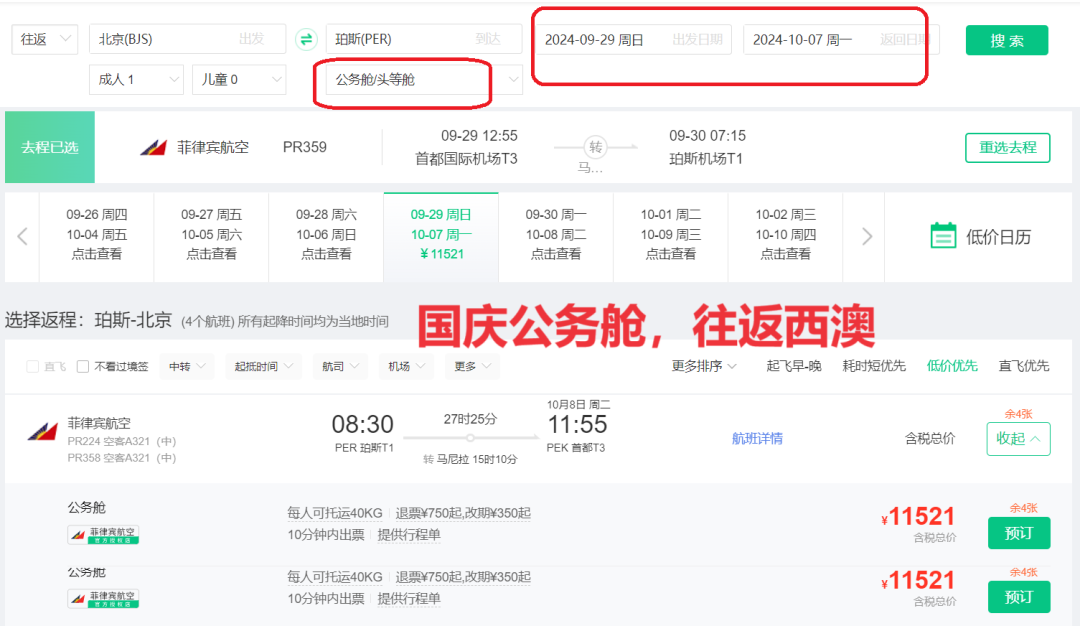
Task: Select the 09-26 周四 date tab
Action: pyautogui.click(x=96, y=235)
